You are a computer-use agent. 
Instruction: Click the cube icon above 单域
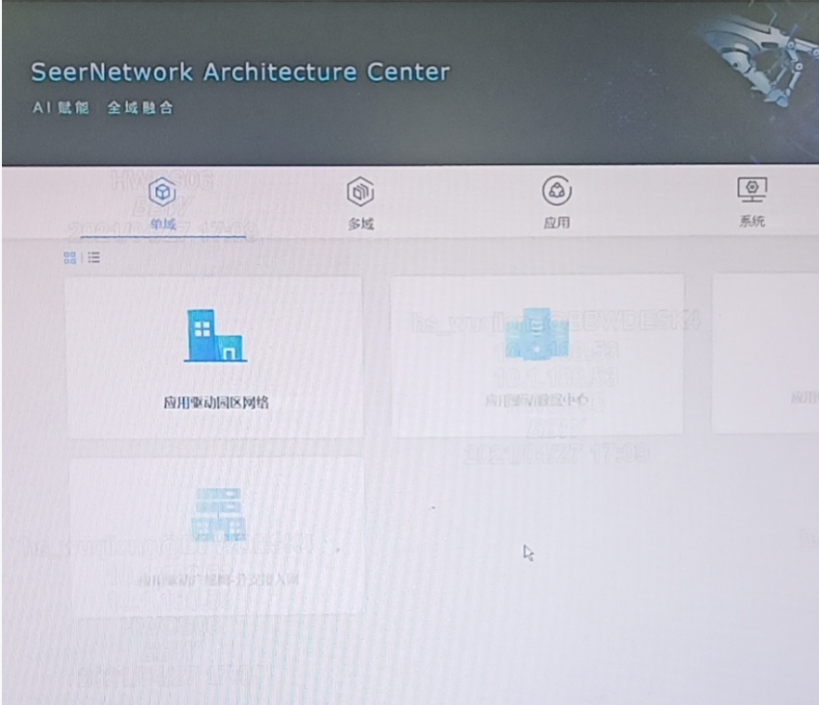(162, 192)
